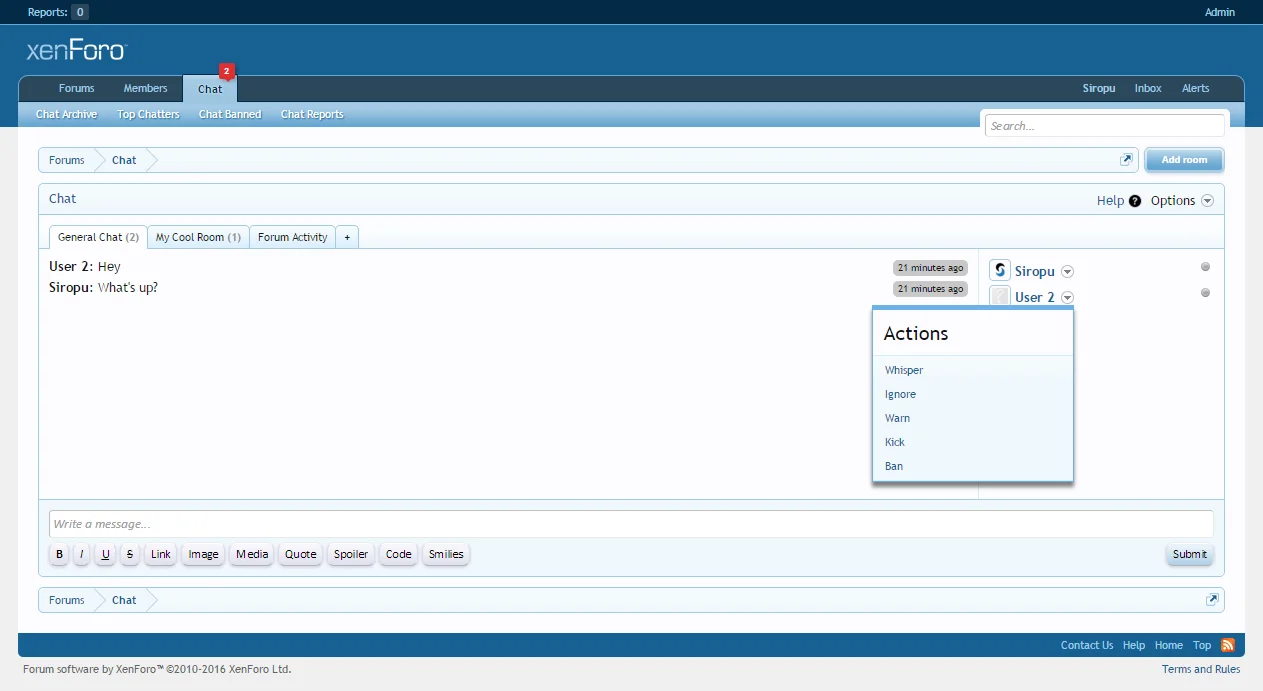Click the Add room button

click(x=1184, y=160)
